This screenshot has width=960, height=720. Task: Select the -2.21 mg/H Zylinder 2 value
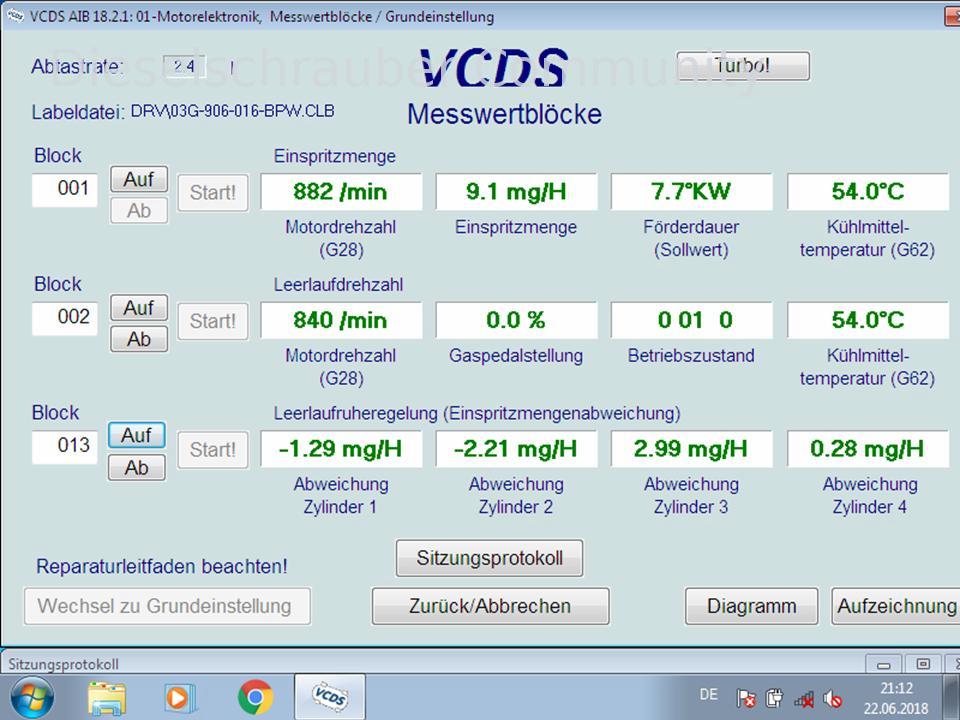[516, 449]
